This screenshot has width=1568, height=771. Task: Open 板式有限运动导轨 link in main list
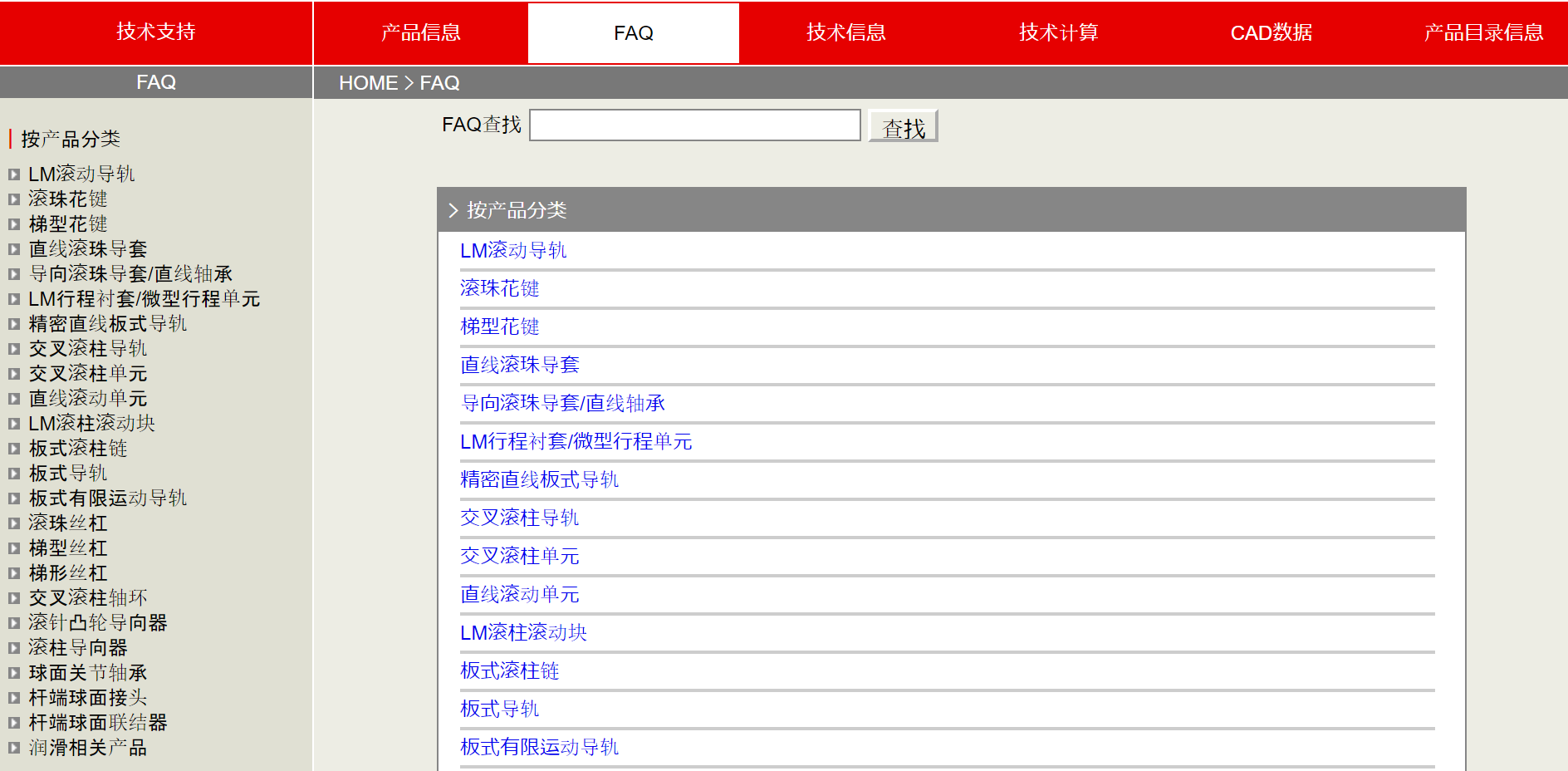540,747
